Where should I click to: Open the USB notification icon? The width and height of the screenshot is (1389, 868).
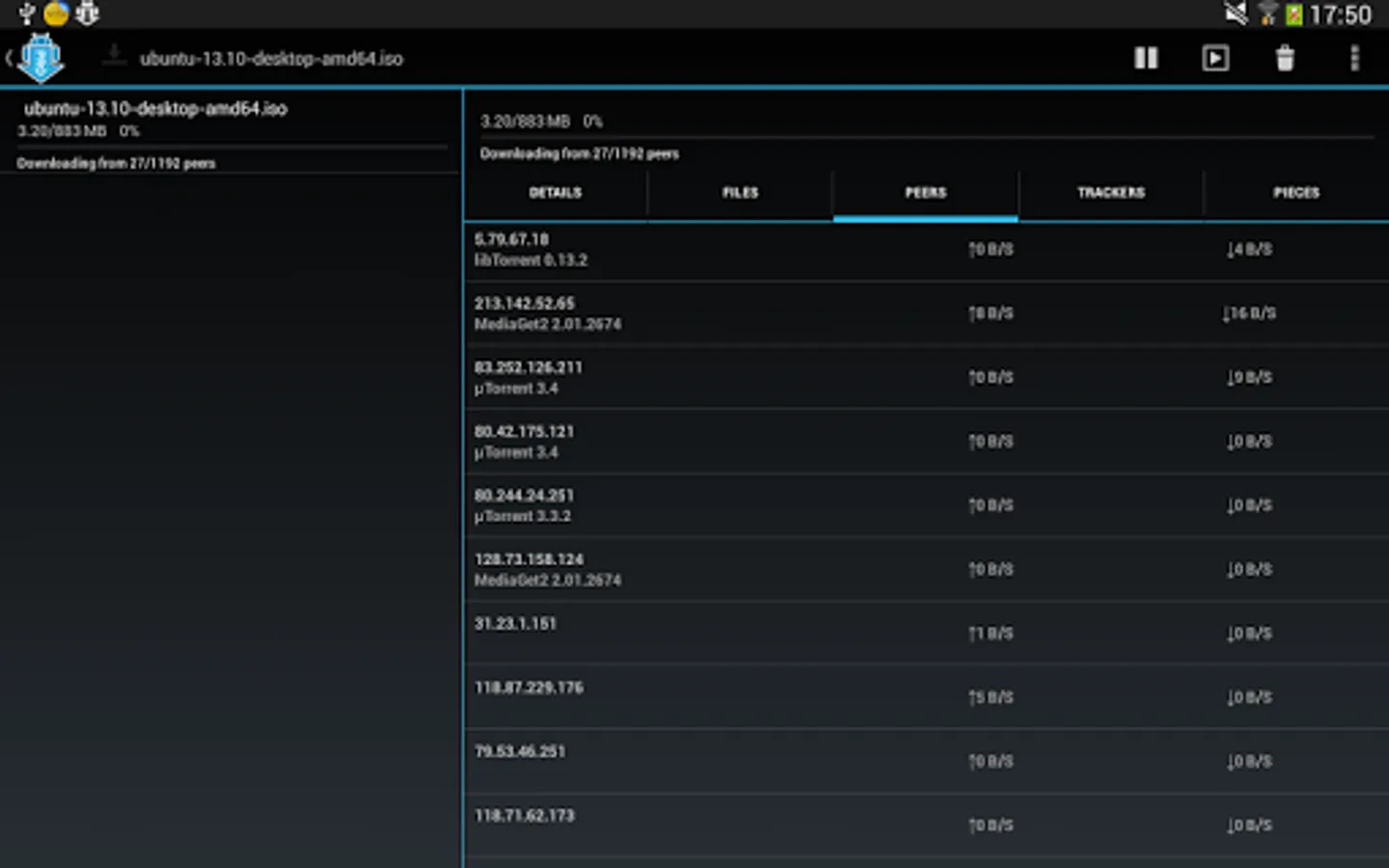(x=27, y=14)
